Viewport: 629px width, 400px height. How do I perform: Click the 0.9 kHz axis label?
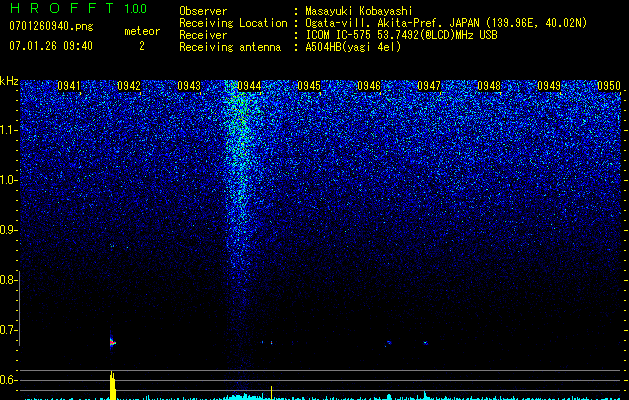click(x=7, y=230)
